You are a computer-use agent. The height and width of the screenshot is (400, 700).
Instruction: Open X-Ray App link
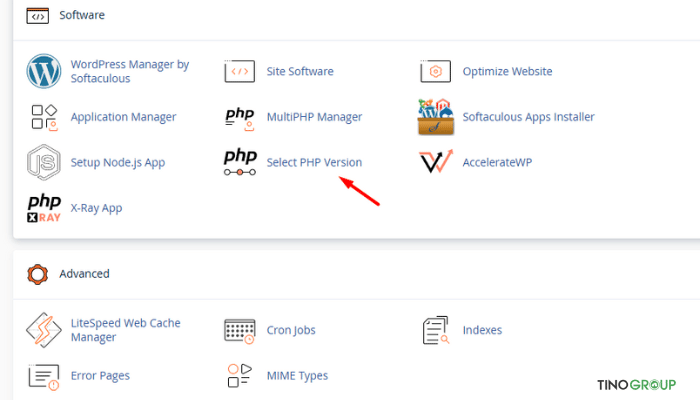coord(96,208)
